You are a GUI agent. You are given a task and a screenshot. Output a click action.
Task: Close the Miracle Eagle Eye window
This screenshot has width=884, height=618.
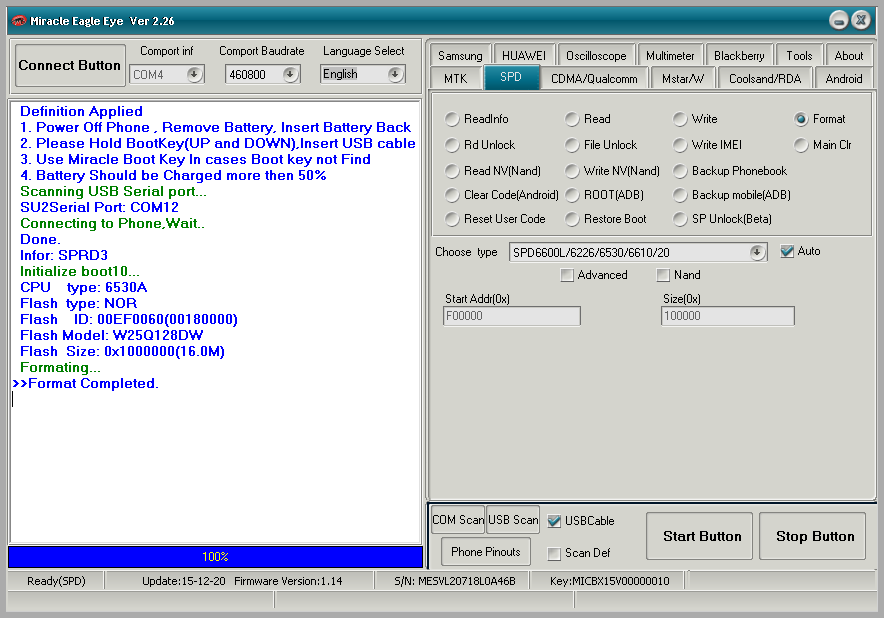pos(861,21)
